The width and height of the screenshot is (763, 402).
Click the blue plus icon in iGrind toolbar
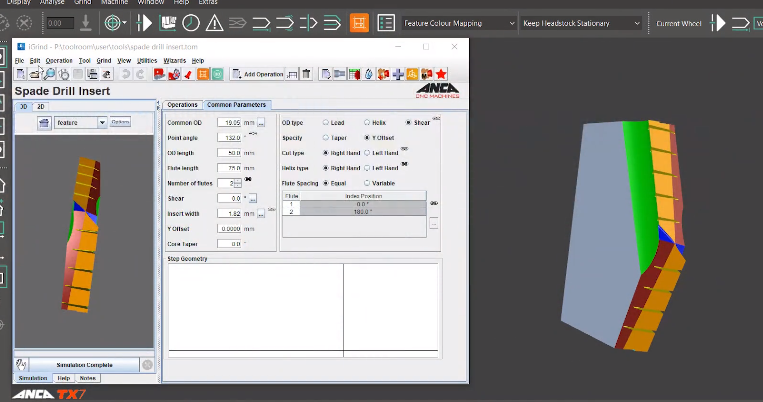(398, 74)
